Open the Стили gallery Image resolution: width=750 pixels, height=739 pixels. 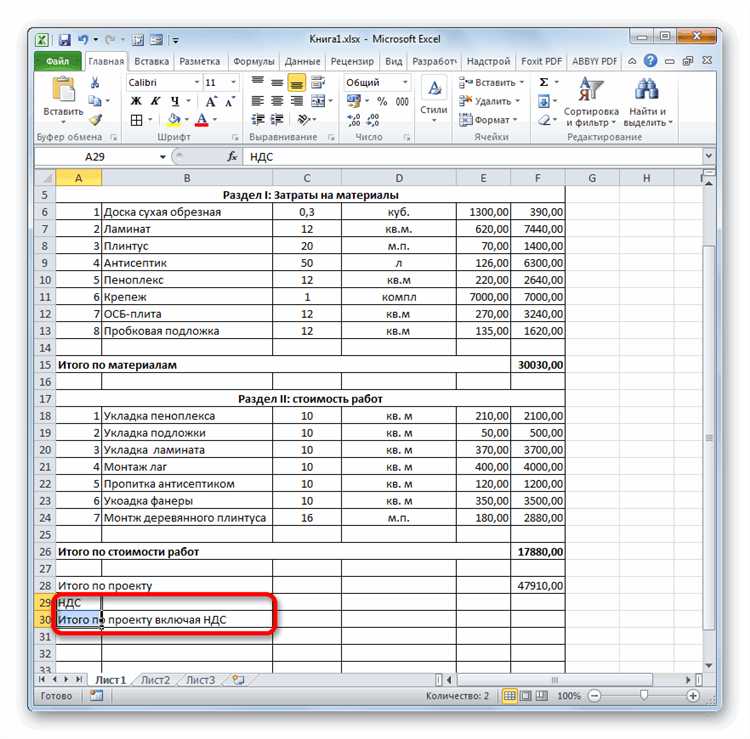point(434,100)
